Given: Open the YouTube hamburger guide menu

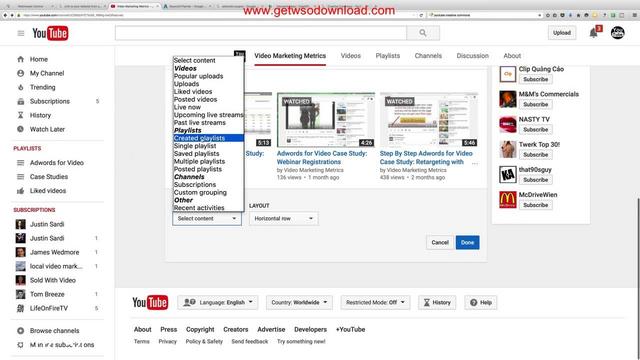Looking at the screenshot, I should click(21, 33).
